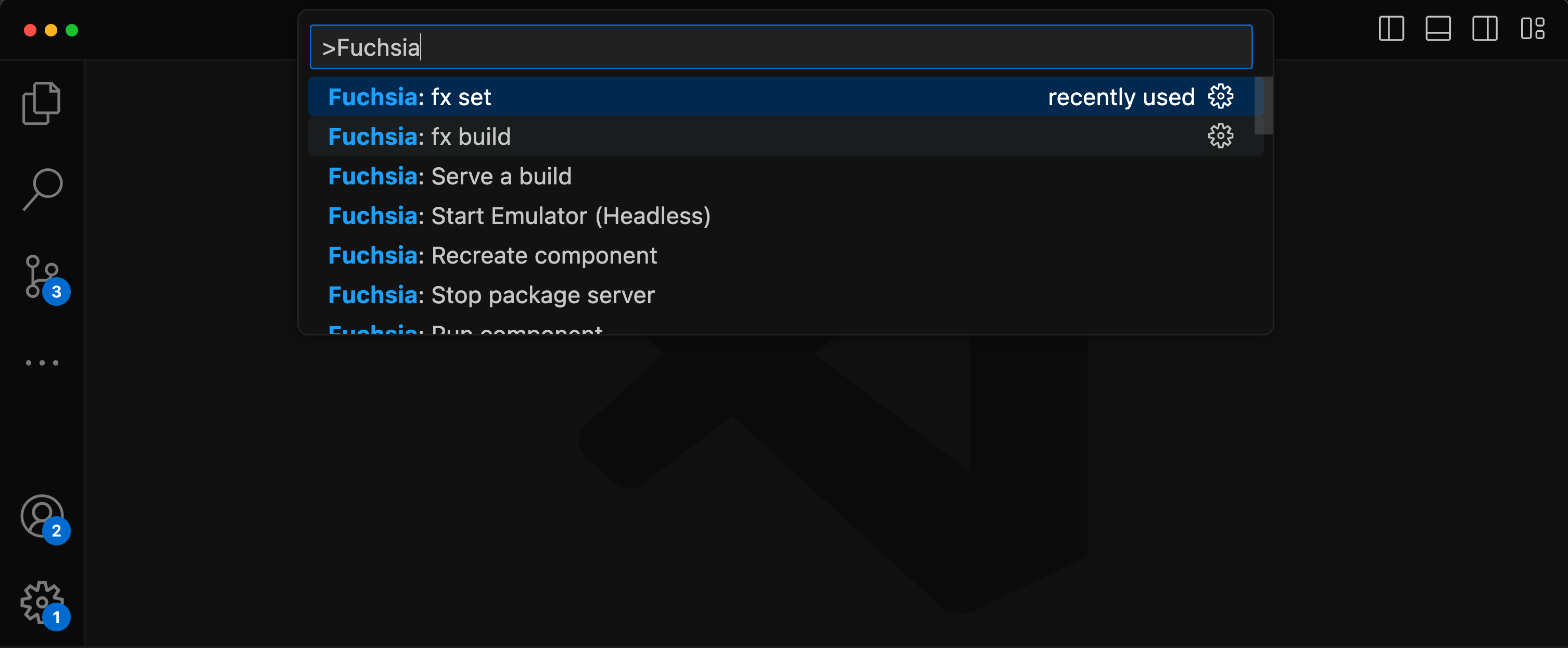This screenshot has height=648, width=1568.
Task: Click the command palette input field
Action: (x=781, y=46)
